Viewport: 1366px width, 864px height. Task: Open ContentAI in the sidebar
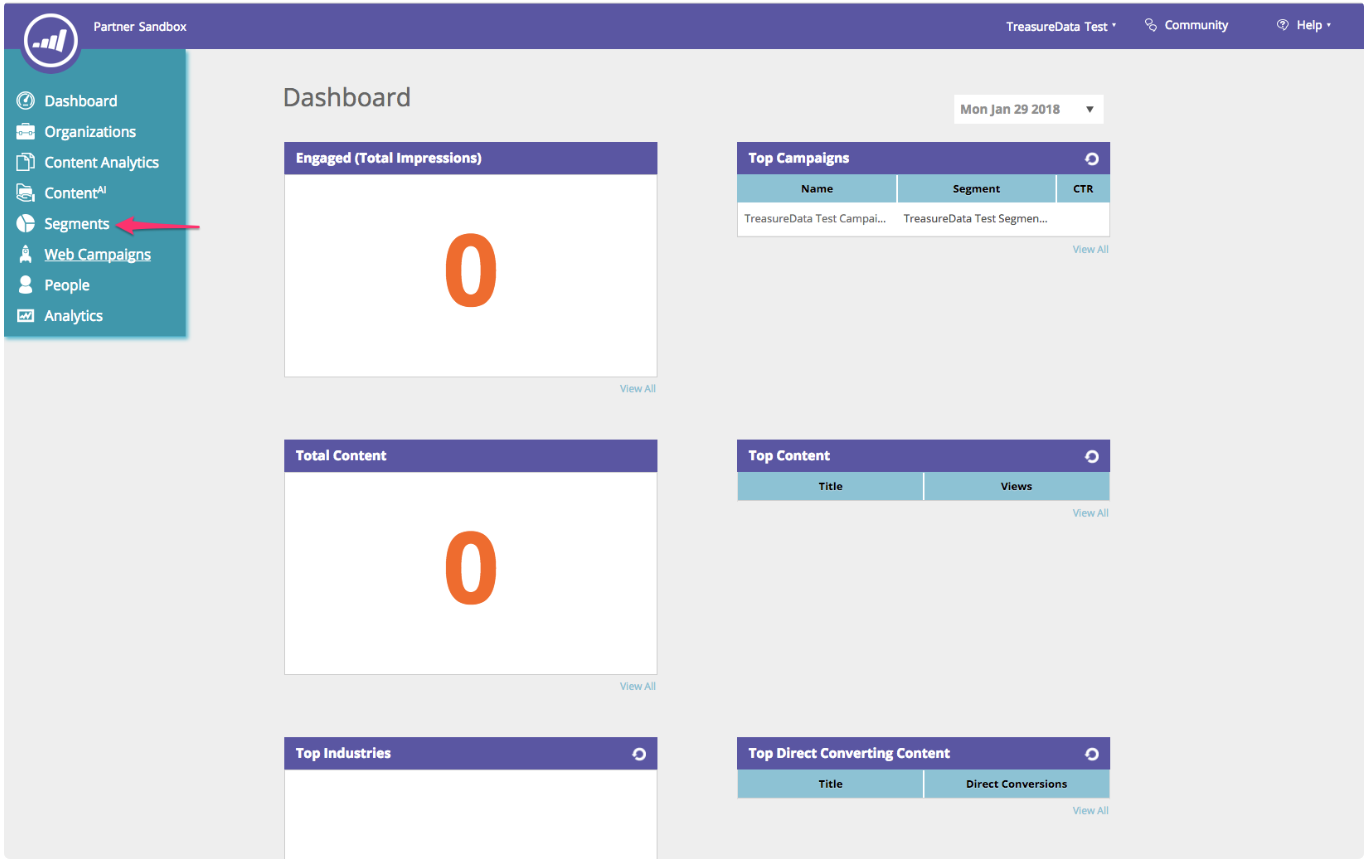[x=75, y=193]
